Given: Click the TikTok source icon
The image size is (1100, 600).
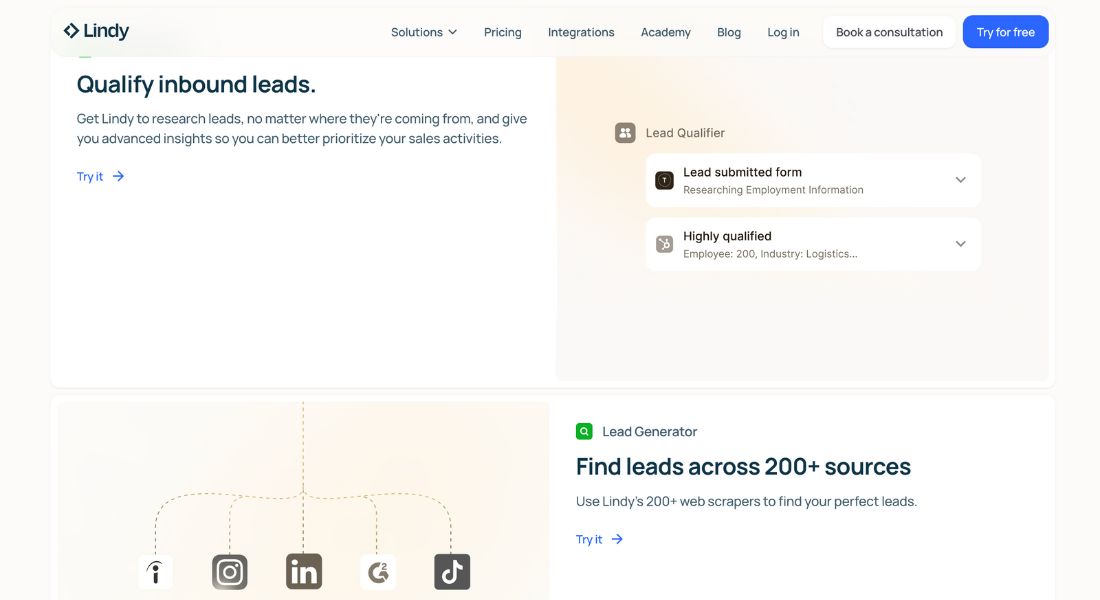Looking at the screenshot, I should click(451, 571).
